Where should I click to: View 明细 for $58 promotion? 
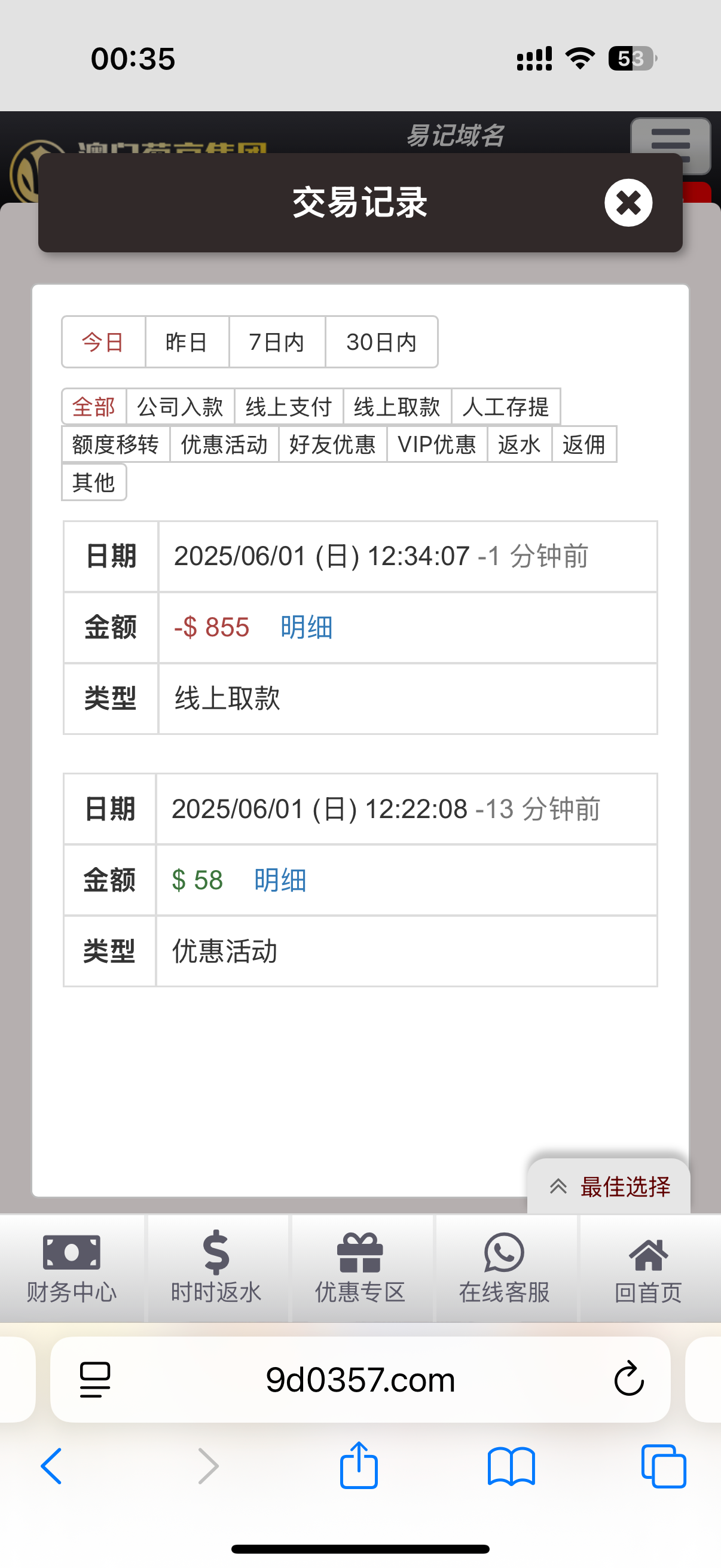280,880
